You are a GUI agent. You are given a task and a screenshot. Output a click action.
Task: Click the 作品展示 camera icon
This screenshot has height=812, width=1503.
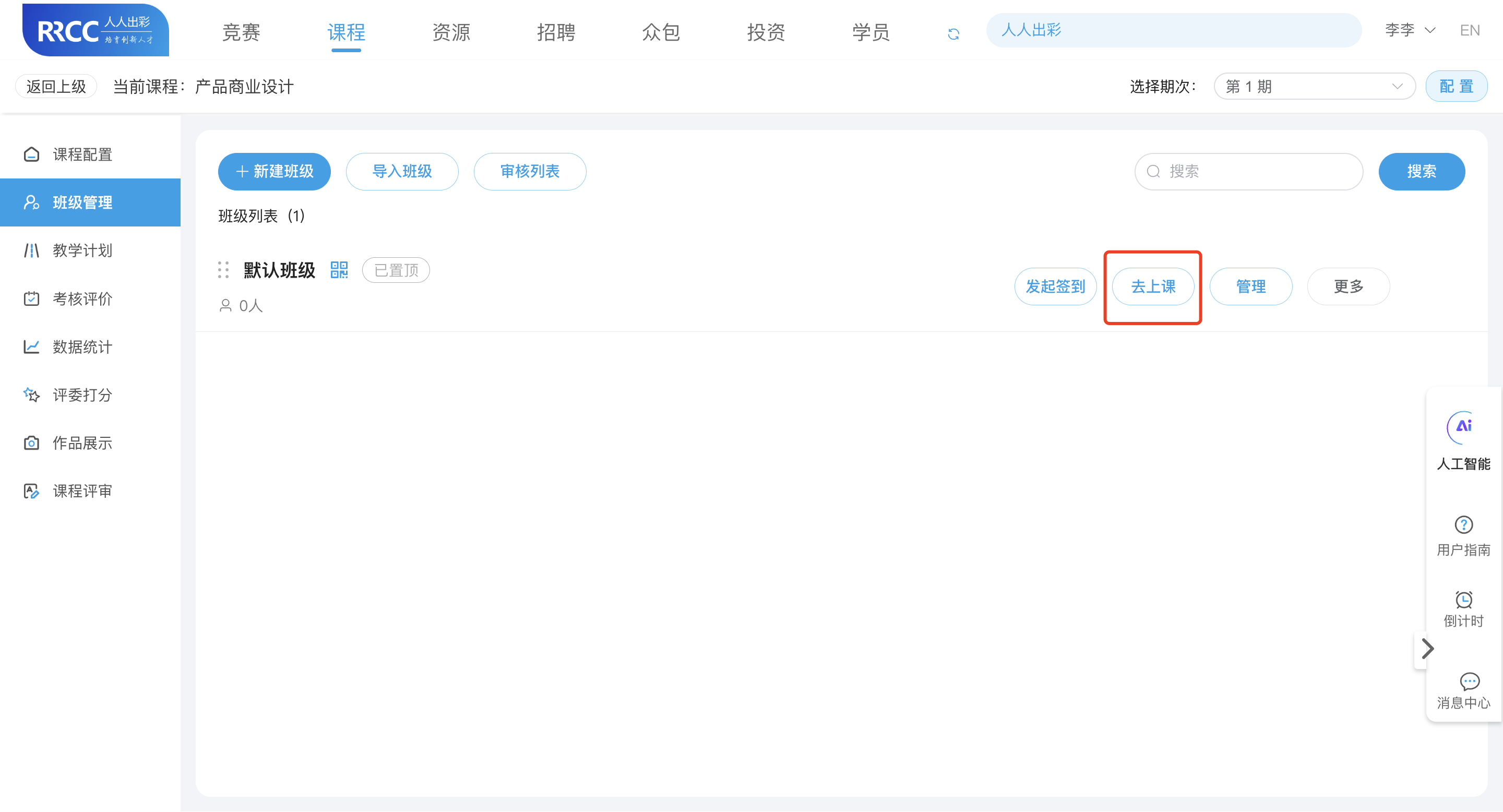(31, 444)
